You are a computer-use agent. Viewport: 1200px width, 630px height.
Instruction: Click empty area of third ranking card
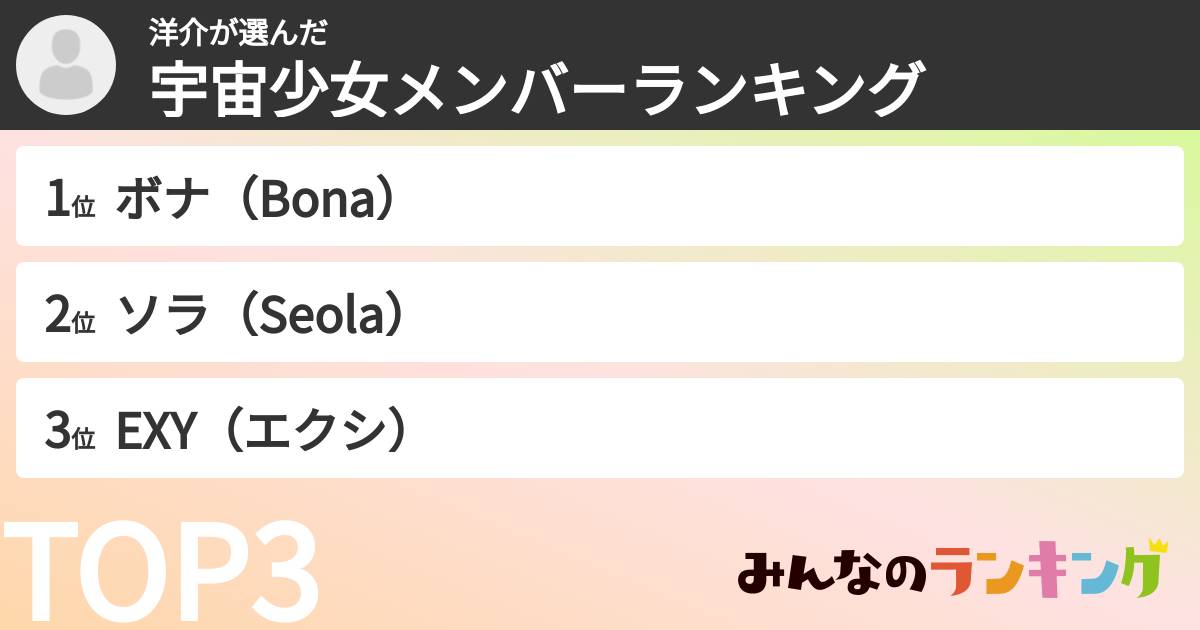click(800, 429)
